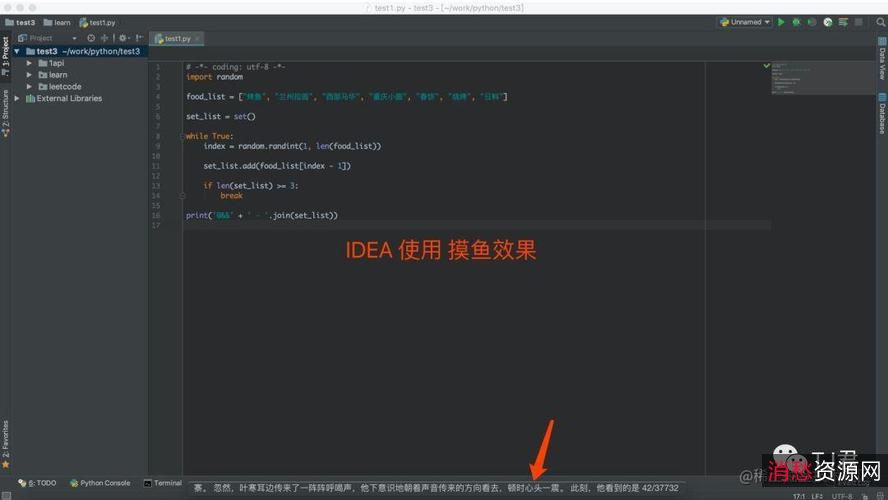Expand External Libraries node
888x500 pixels.
(x=17, y=99)
